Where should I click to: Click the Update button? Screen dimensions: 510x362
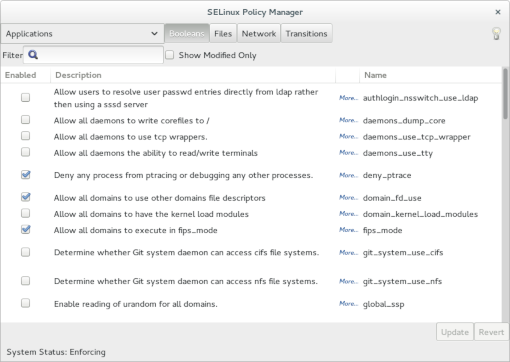455,332
